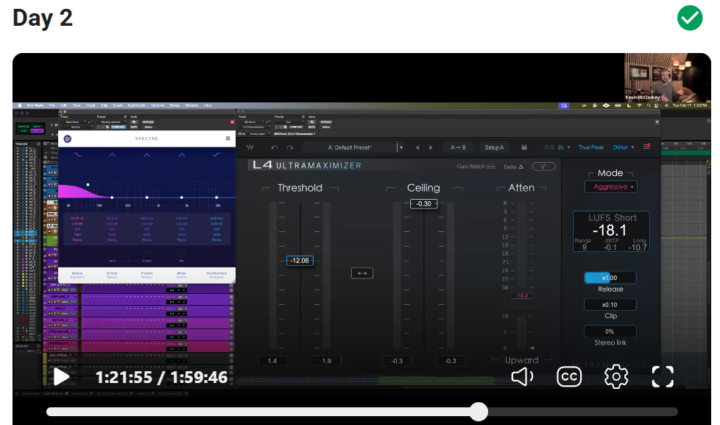Select the third Spectre band bell icon

pyautogui.click(x=147, y=155)
